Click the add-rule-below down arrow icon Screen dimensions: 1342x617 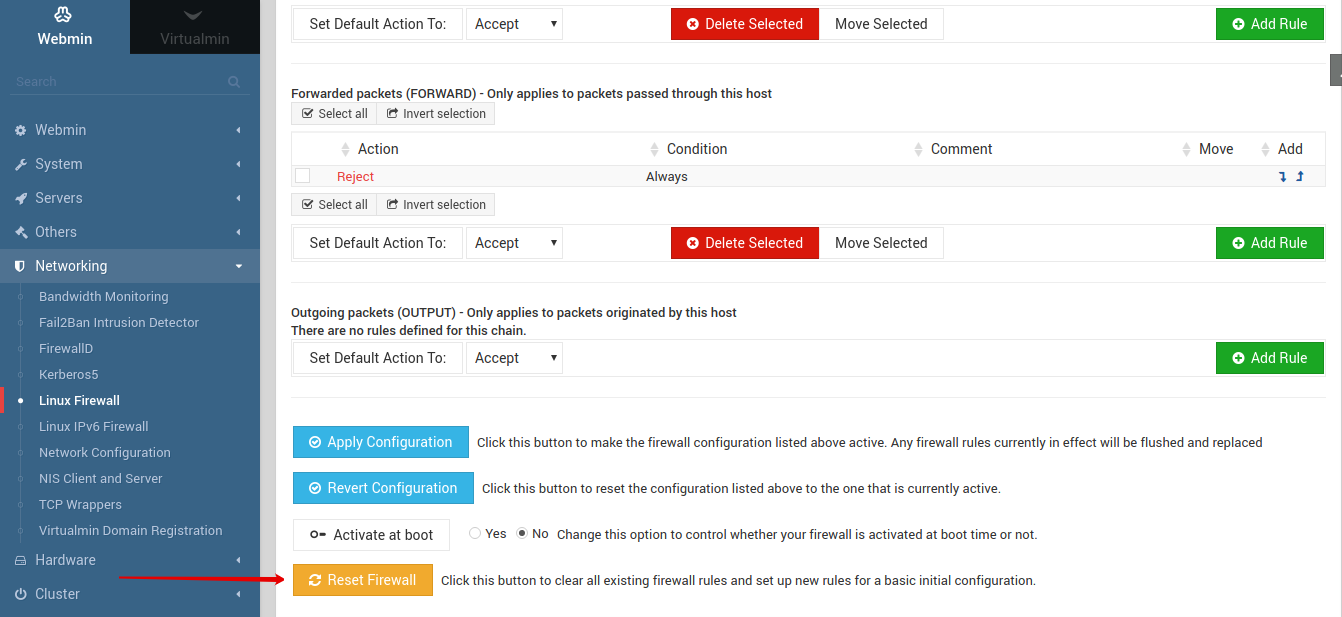[1283, 177]
